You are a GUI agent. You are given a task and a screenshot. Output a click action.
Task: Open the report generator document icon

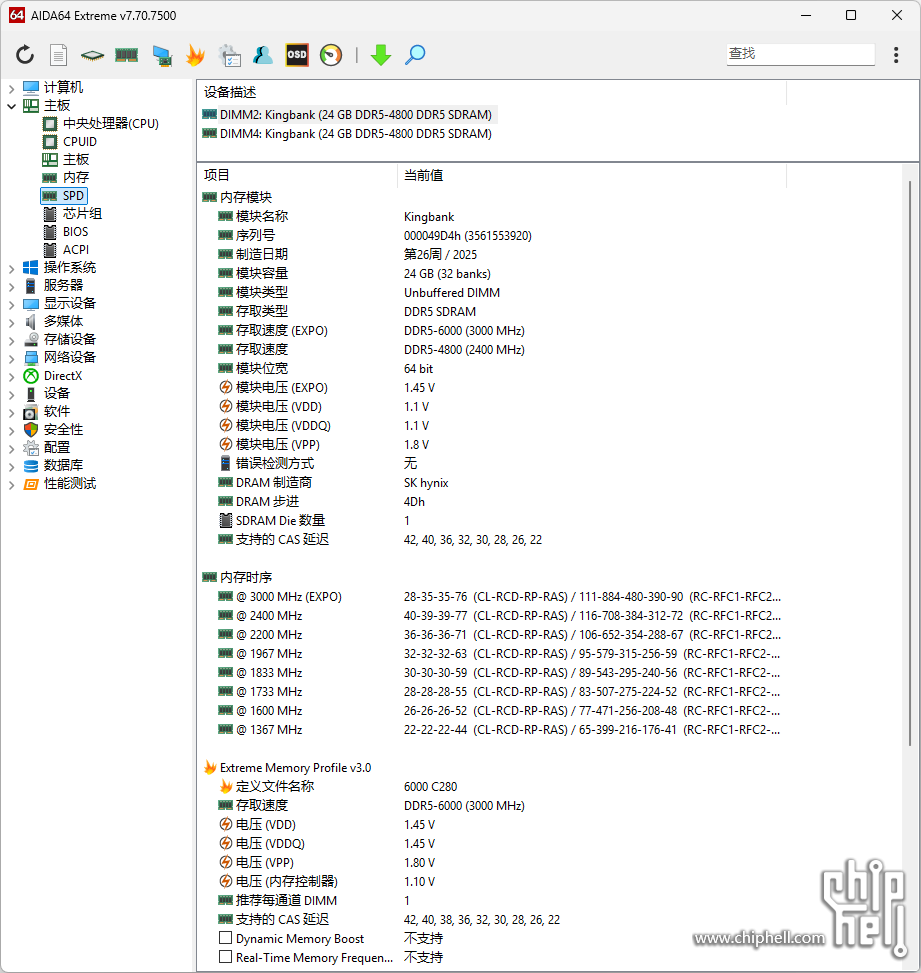coord(58,55)
